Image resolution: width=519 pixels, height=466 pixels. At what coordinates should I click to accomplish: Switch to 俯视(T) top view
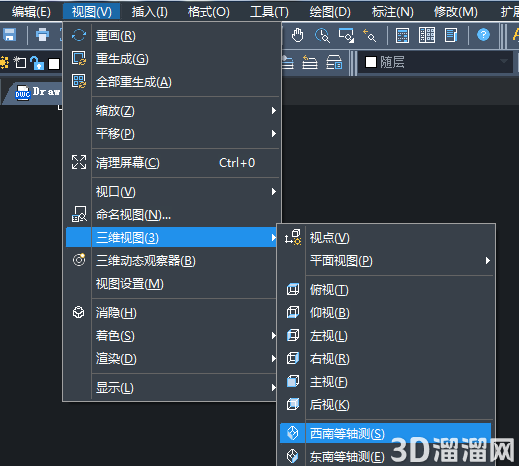(386, 290)
